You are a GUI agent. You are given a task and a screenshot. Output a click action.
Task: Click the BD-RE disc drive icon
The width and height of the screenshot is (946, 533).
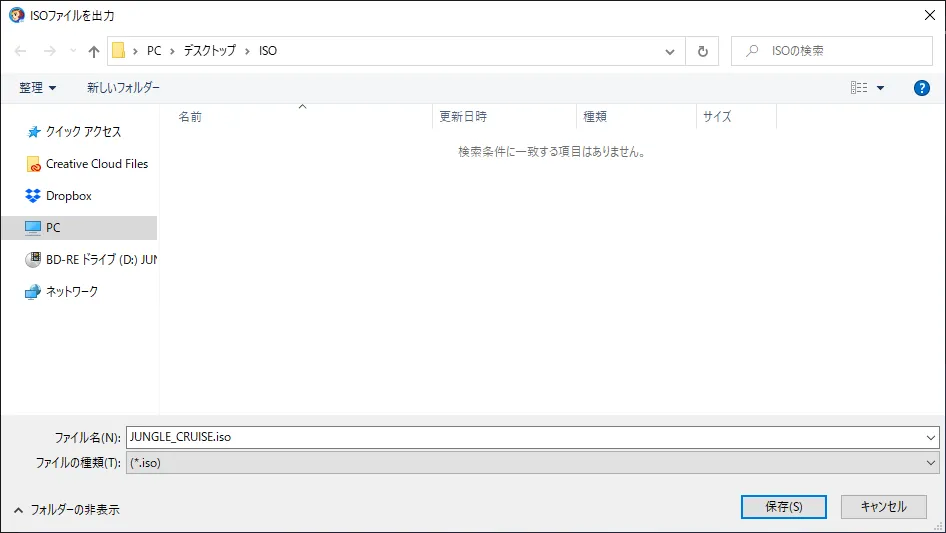[x=33, y=260]
